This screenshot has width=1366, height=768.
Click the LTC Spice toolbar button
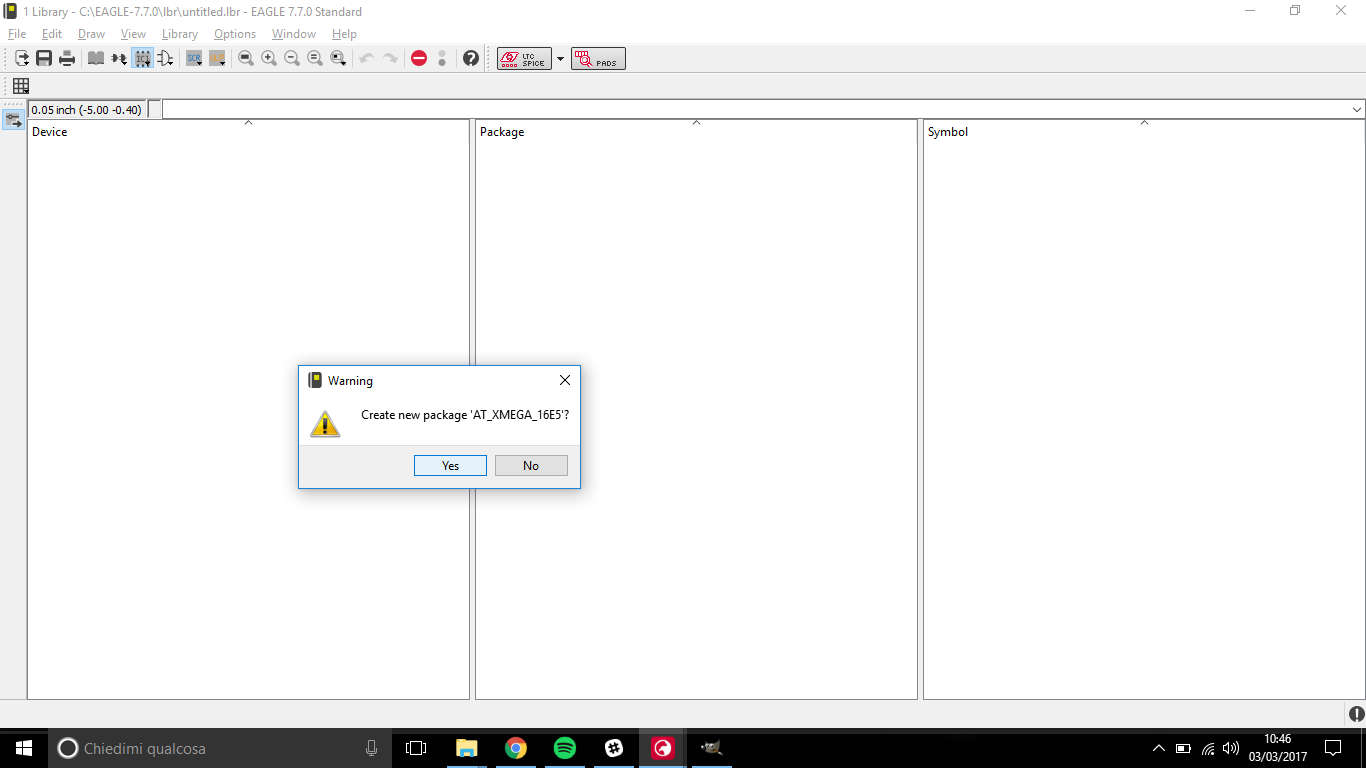524,59
